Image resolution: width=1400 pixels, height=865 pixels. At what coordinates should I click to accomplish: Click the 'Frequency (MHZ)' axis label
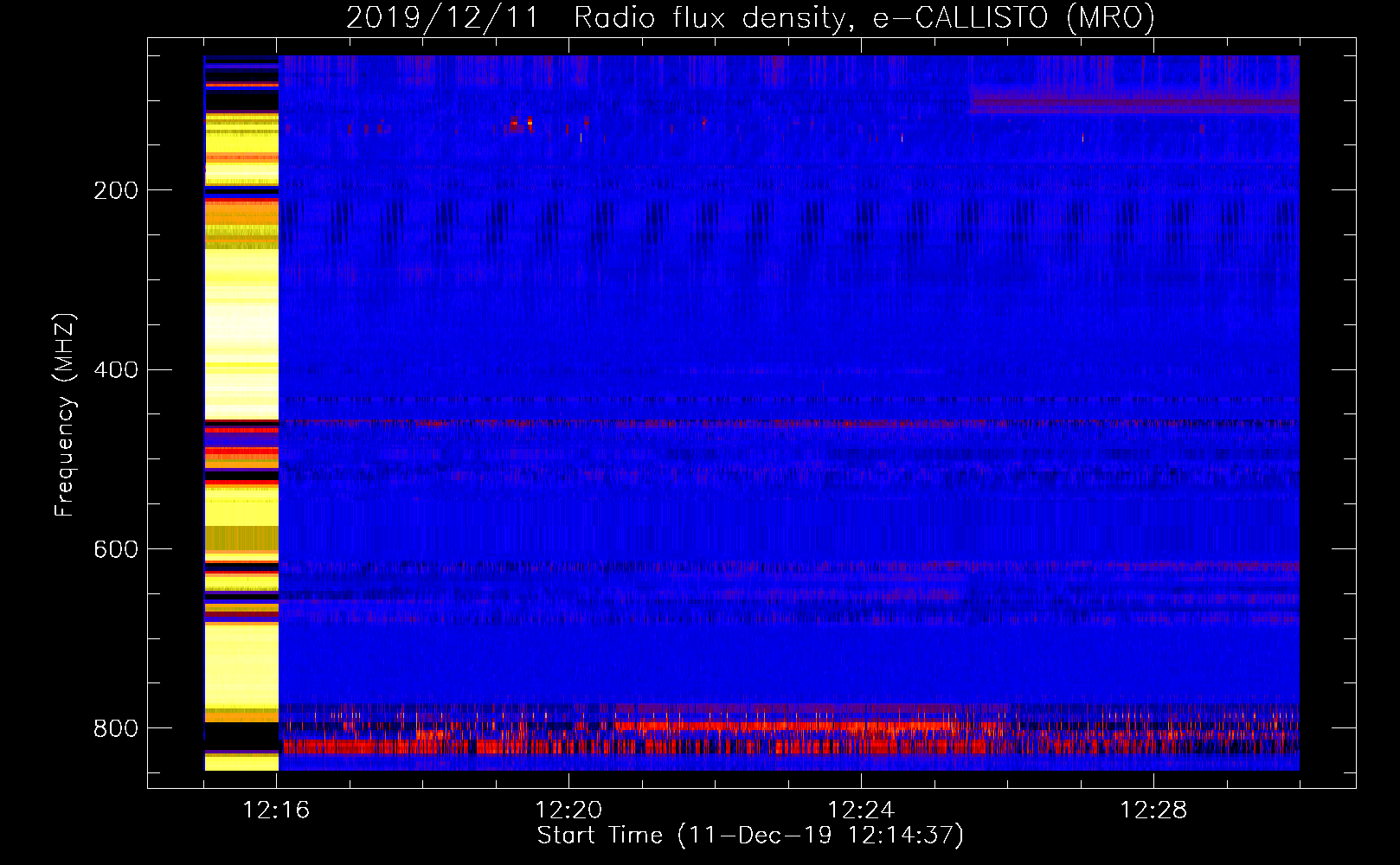65,415
